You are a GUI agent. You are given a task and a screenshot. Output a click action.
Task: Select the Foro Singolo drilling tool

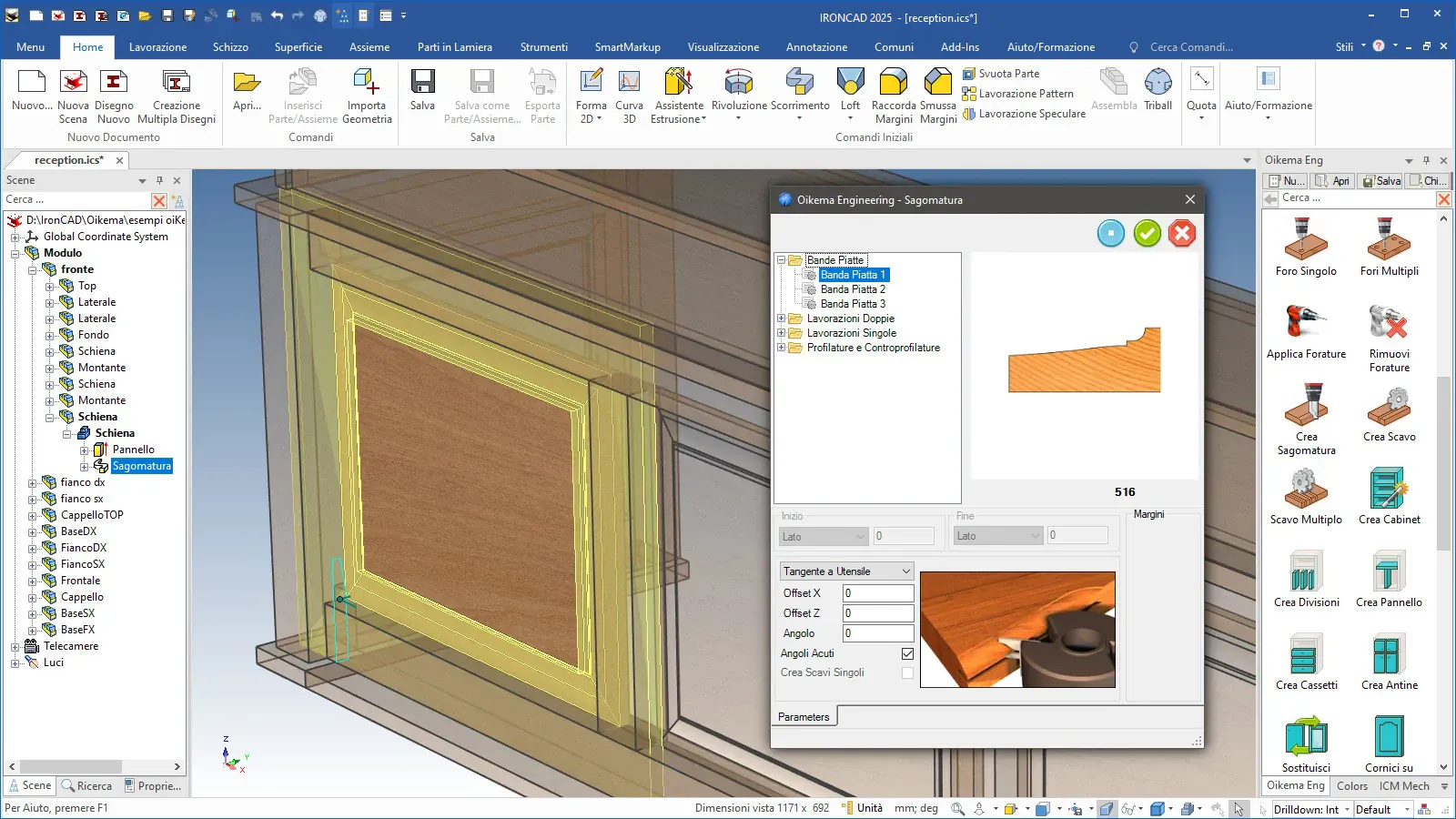1306,240
